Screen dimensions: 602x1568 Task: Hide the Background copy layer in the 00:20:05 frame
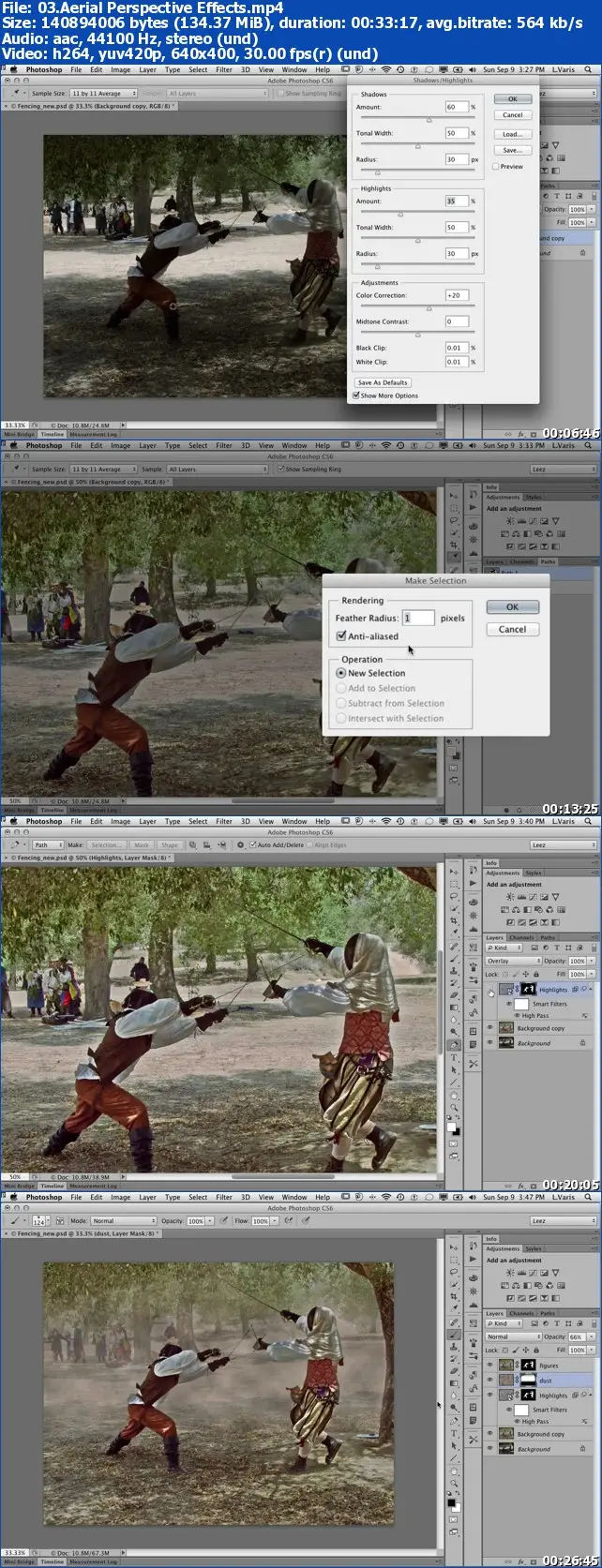(x=489, y=1027)
